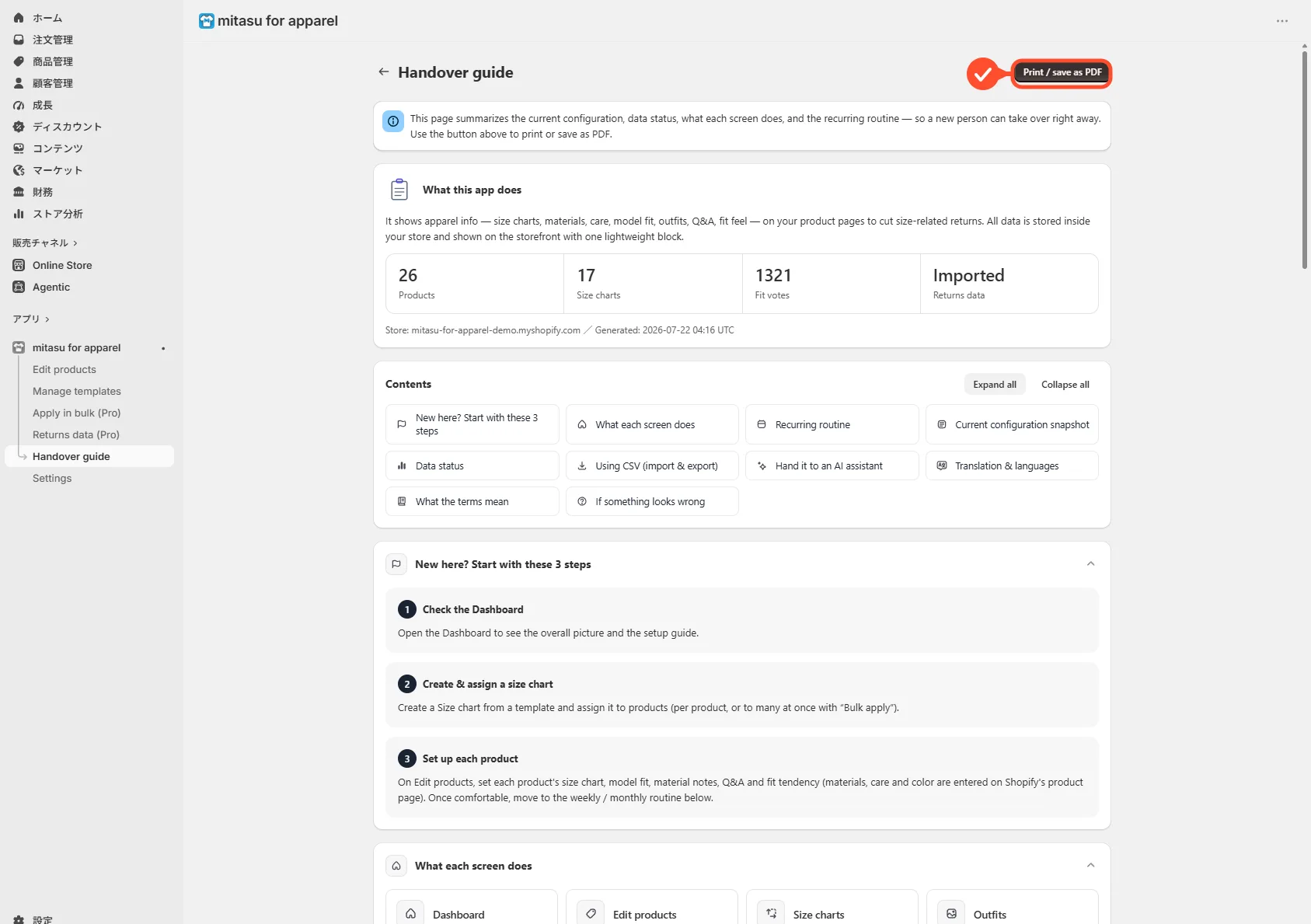
Task: Click the ディスカウント discount icon in sidebar
Action: pyautogui.click(x=19, y=127)
